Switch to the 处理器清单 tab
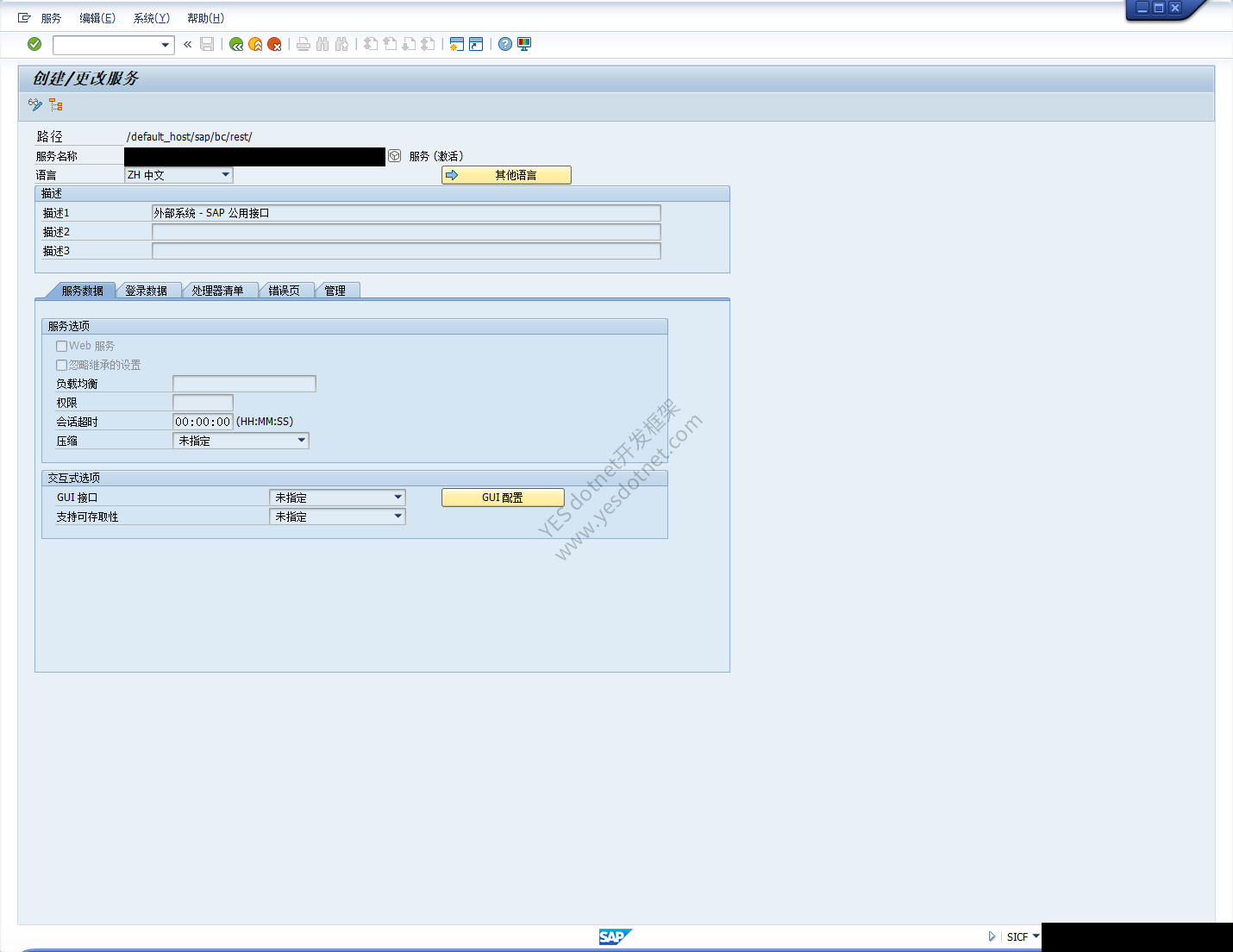Screen dimensions: 1233x952 [218, 291]
